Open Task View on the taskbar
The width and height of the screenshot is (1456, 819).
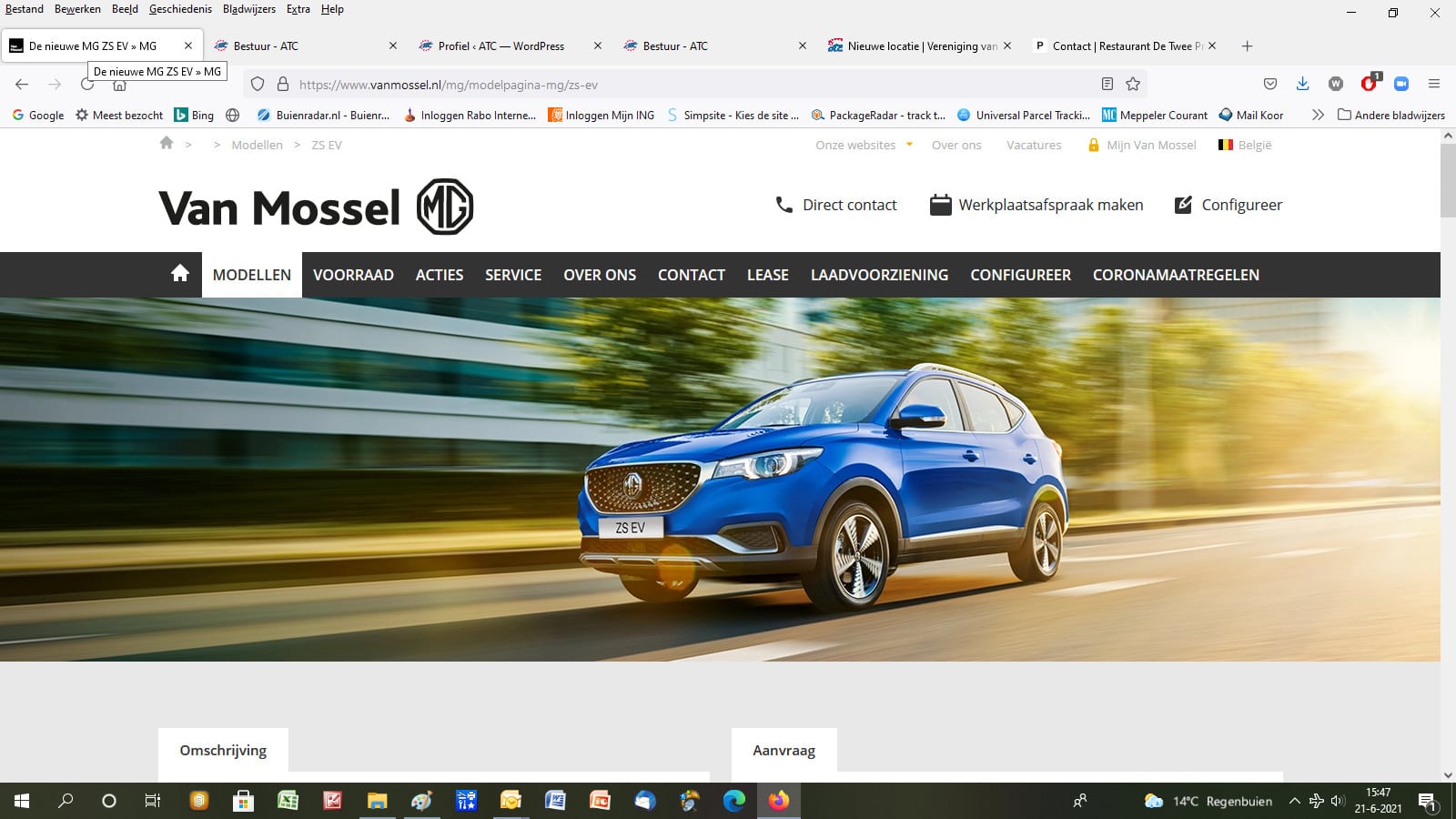tap(153, 801)
